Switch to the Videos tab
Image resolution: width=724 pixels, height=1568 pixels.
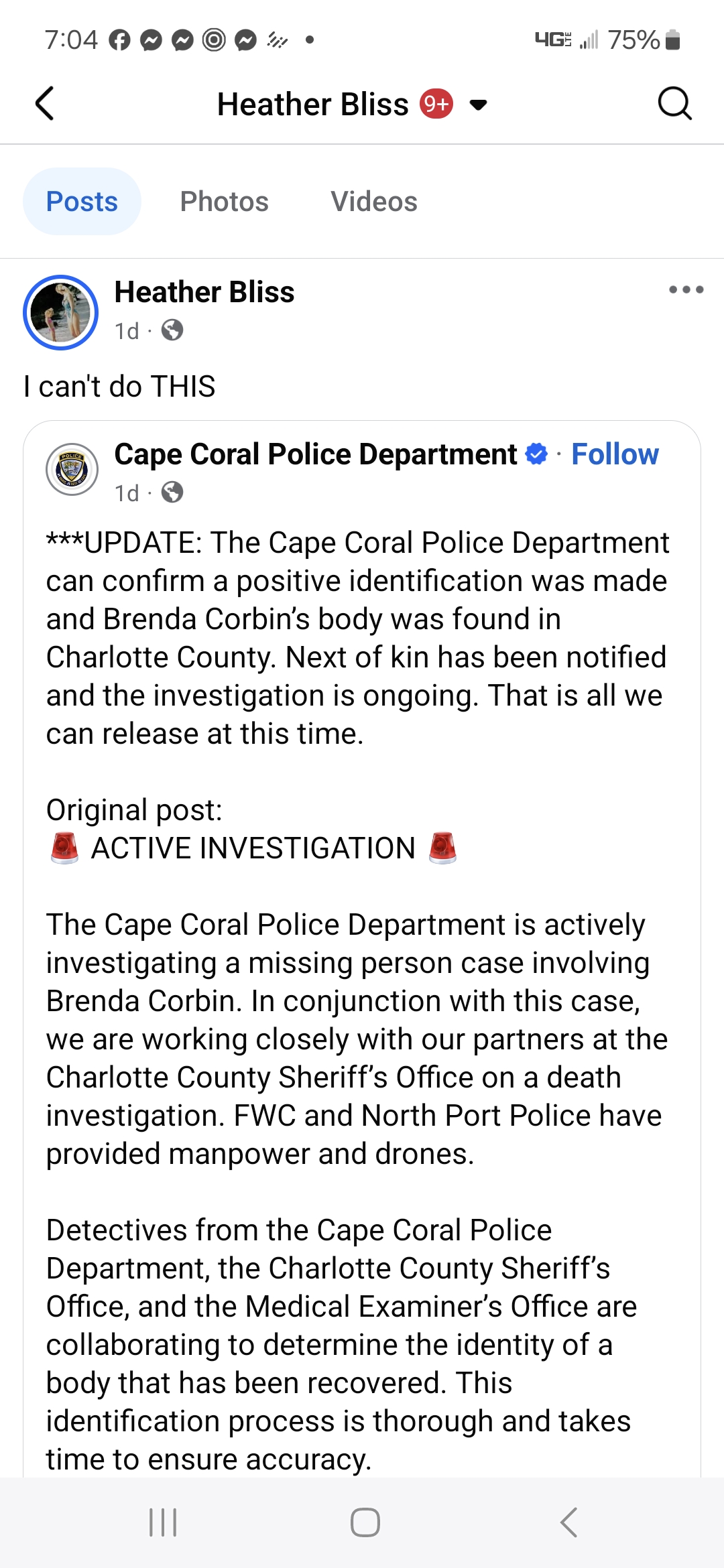tap(373, 202)
